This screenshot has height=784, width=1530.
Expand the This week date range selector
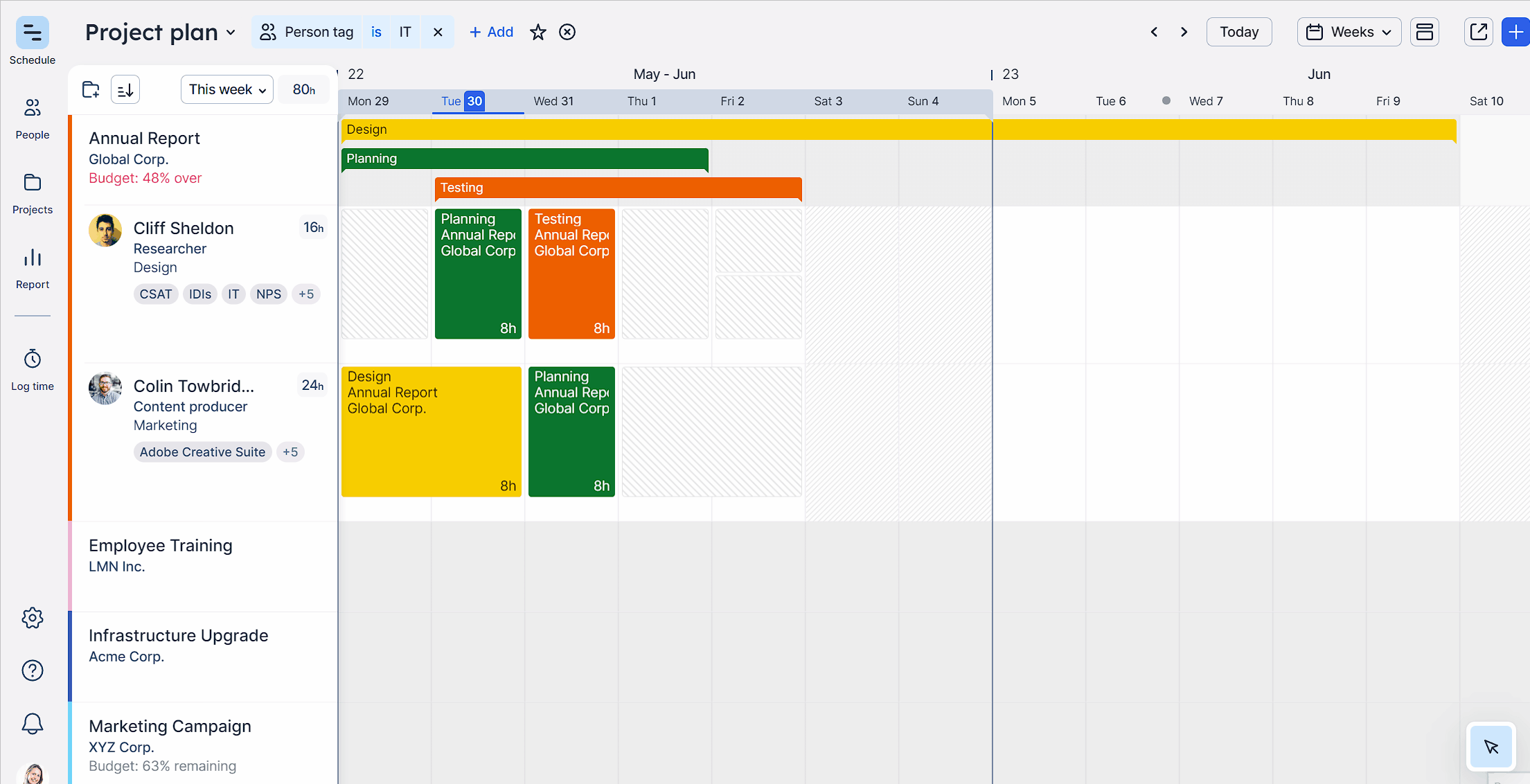coord(226,89)
